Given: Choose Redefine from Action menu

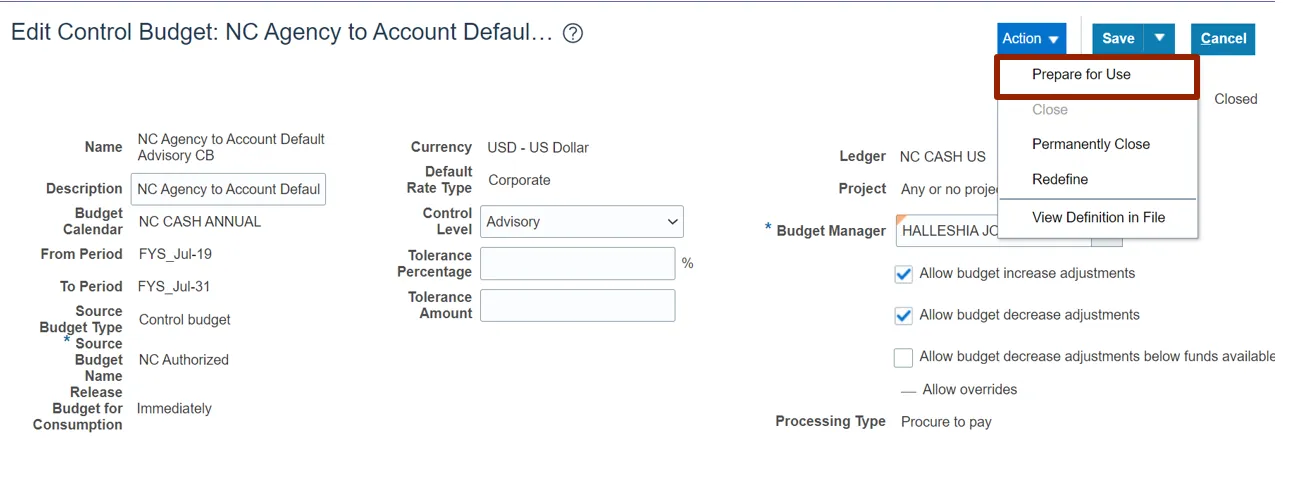Looking at the screenshot, I should pos(1059,179).
